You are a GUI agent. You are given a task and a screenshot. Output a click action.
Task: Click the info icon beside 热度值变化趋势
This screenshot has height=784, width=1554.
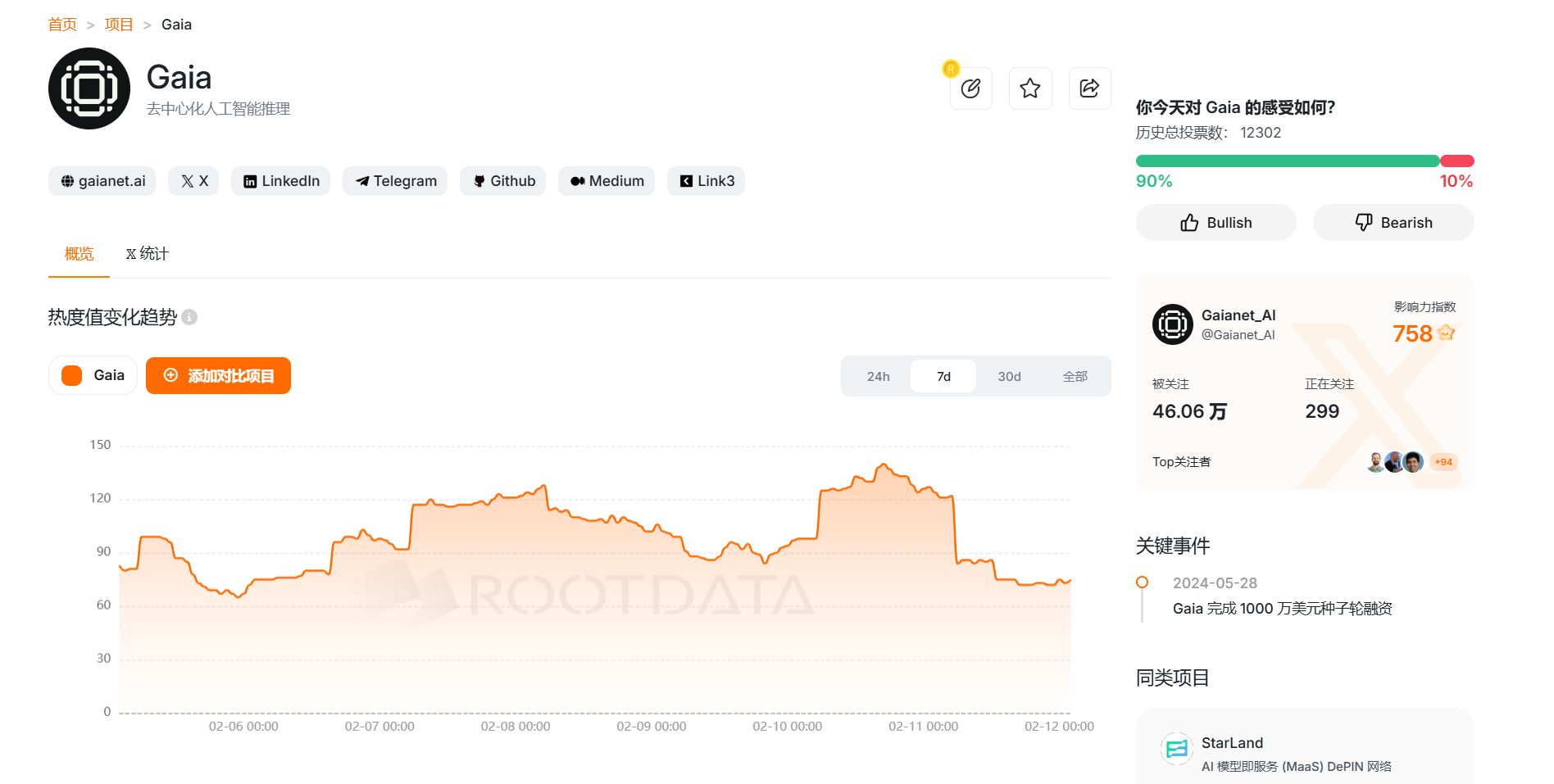coord(189,317)
